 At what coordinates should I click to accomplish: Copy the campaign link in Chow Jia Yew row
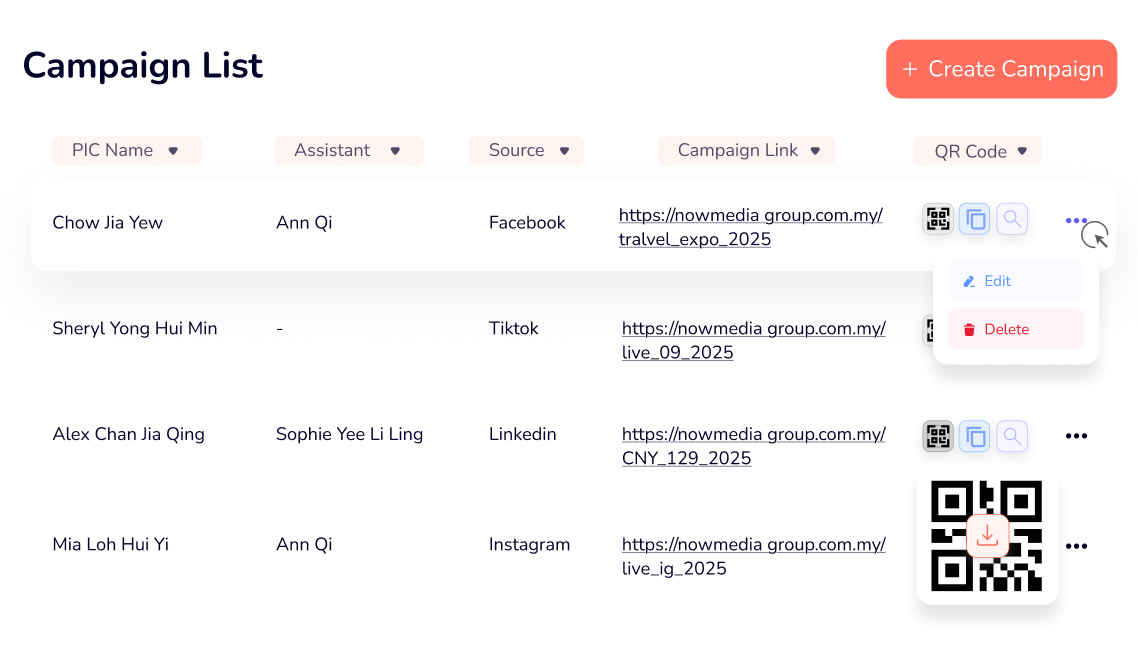(x=975, y=219)
